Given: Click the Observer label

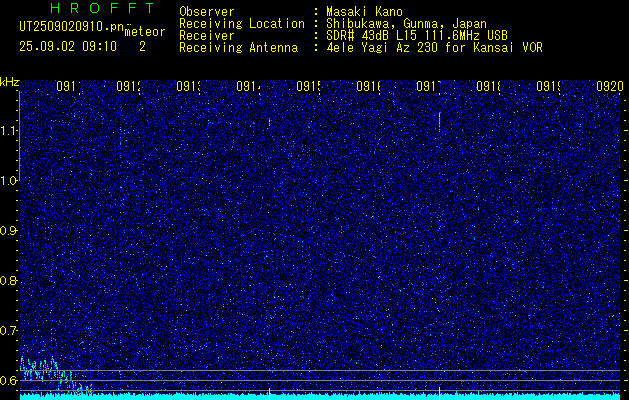Looking at the screenshot, I should [x=207, y=12].
